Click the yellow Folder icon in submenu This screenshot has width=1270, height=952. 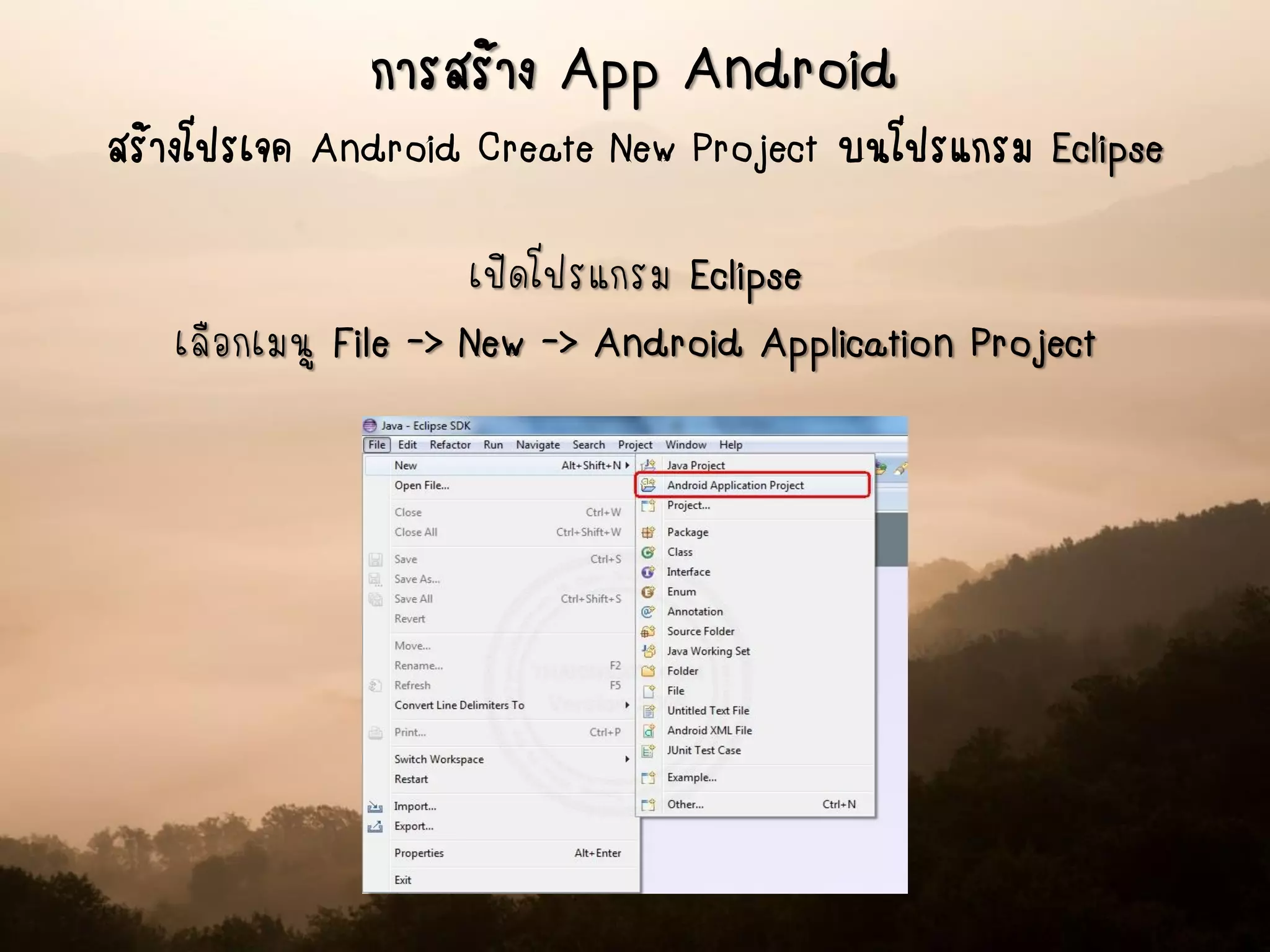(x=648, y=671)
